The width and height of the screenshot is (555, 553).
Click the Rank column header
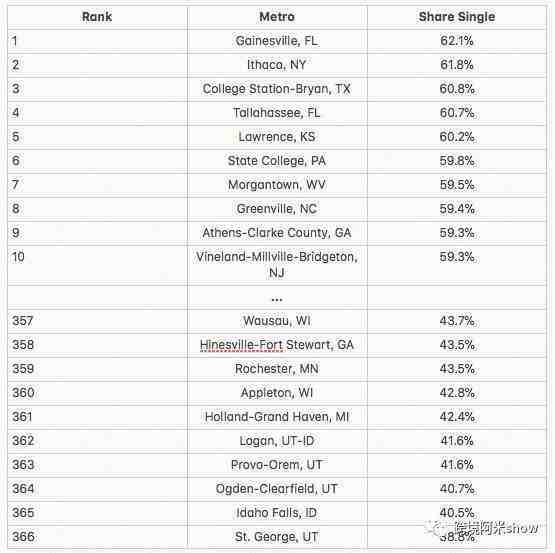pos(97,17)
